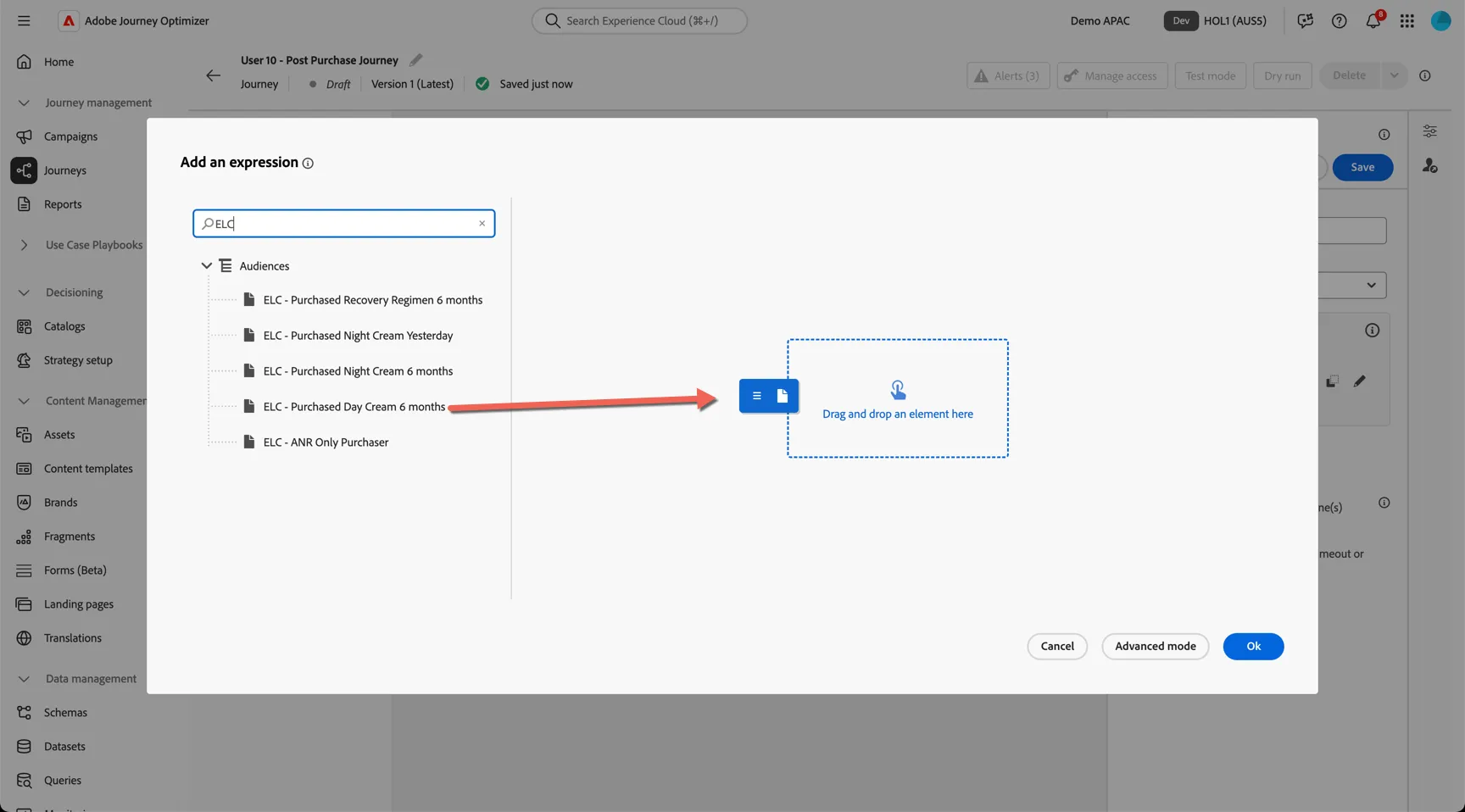The width and height of the screenshot is (1465, 812).
Task: Collapse the Decisioning section
Action: [24, 292]
